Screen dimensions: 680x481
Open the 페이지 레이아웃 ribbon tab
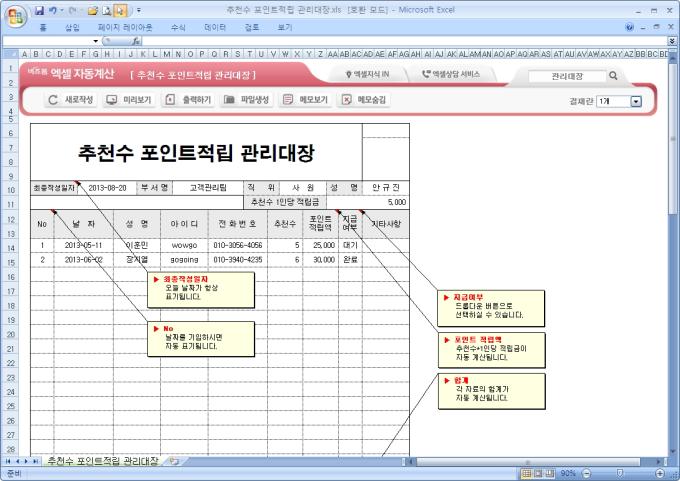[x=125, y=27]
